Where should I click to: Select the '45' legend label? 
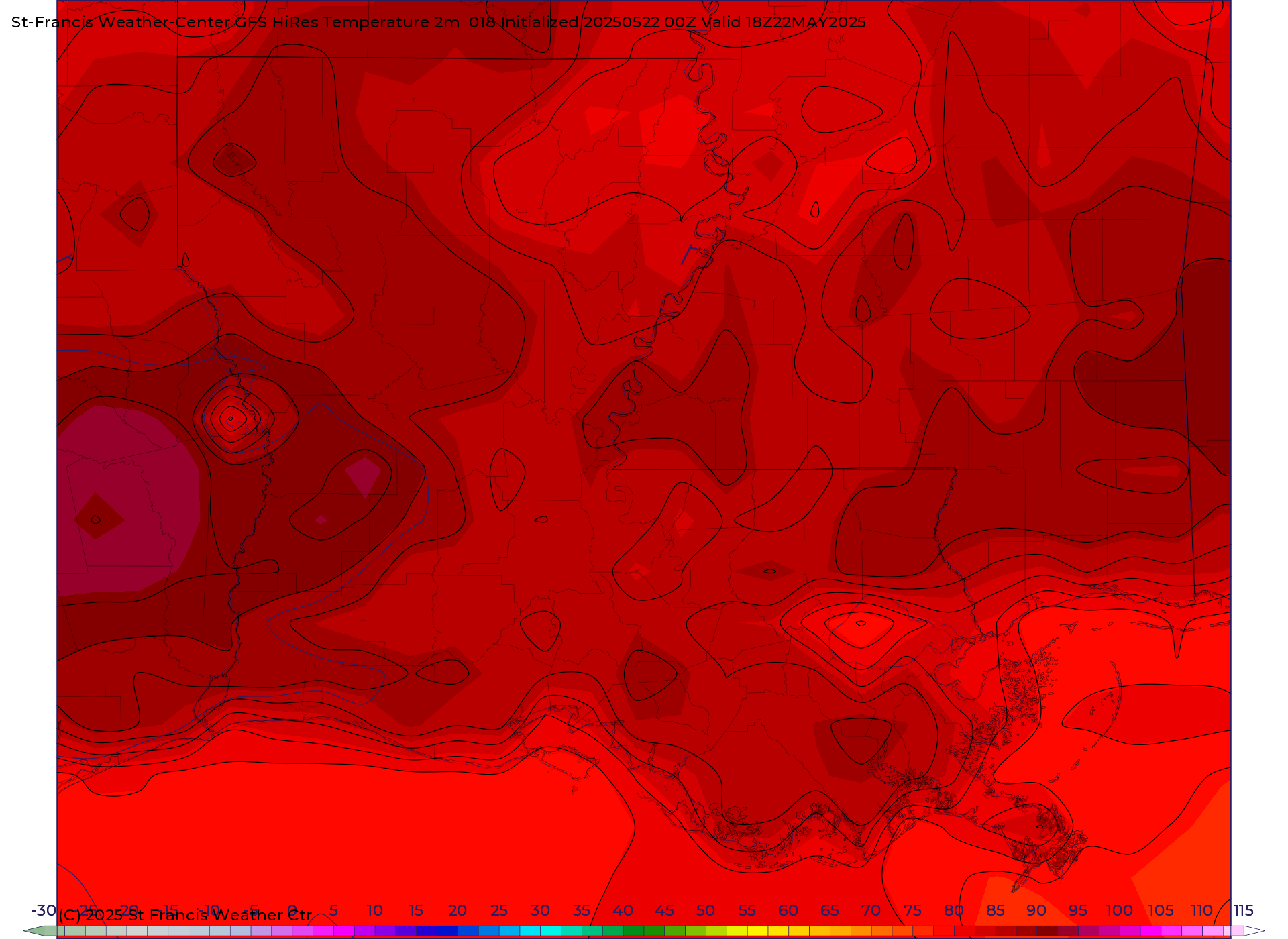(665, 911)
